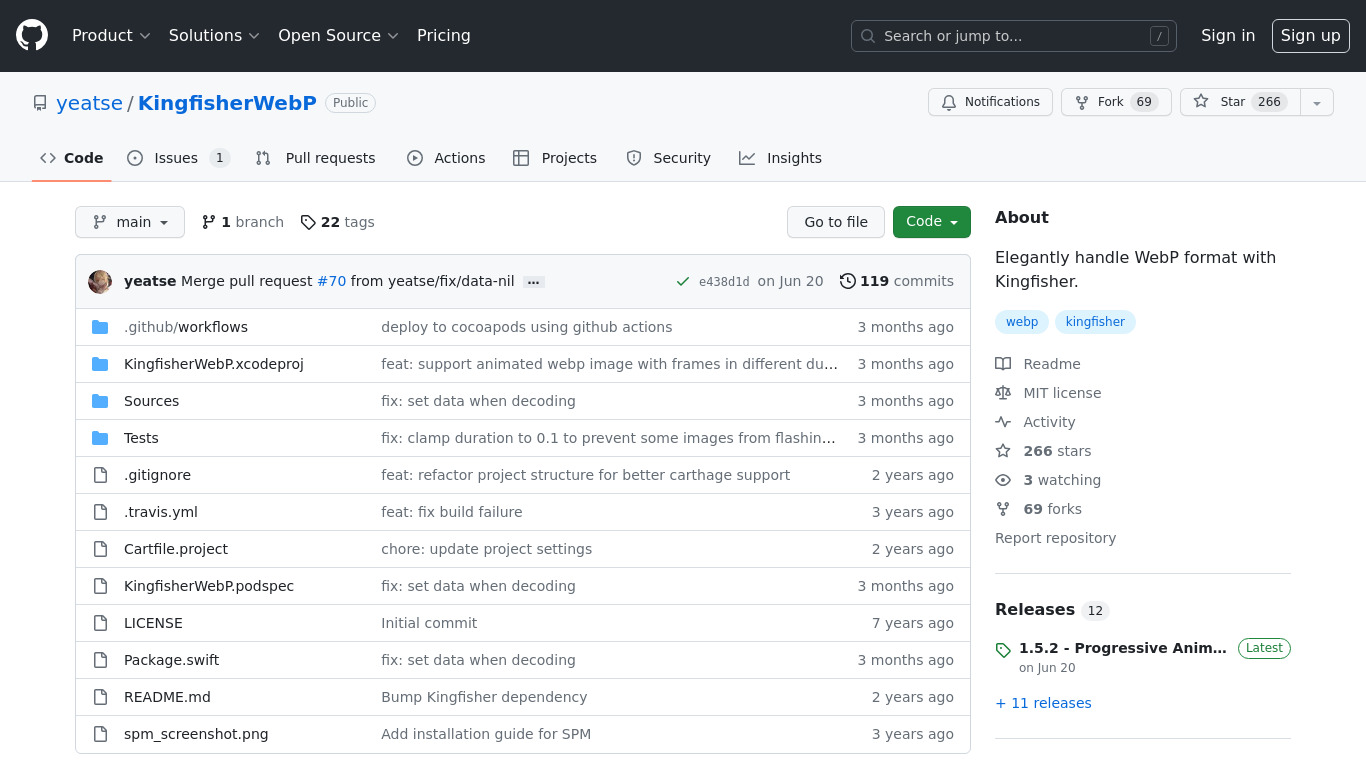Screen dimensions: 1366x768
Task: Click the GitHub logo icon
Action: [32, 36]
